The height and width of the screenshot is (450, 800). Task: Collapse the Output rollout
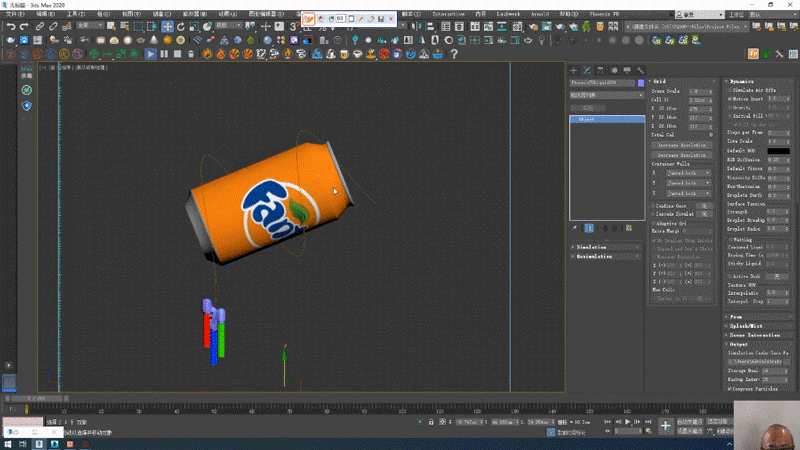pyautogui.click(x=759, y=344)
